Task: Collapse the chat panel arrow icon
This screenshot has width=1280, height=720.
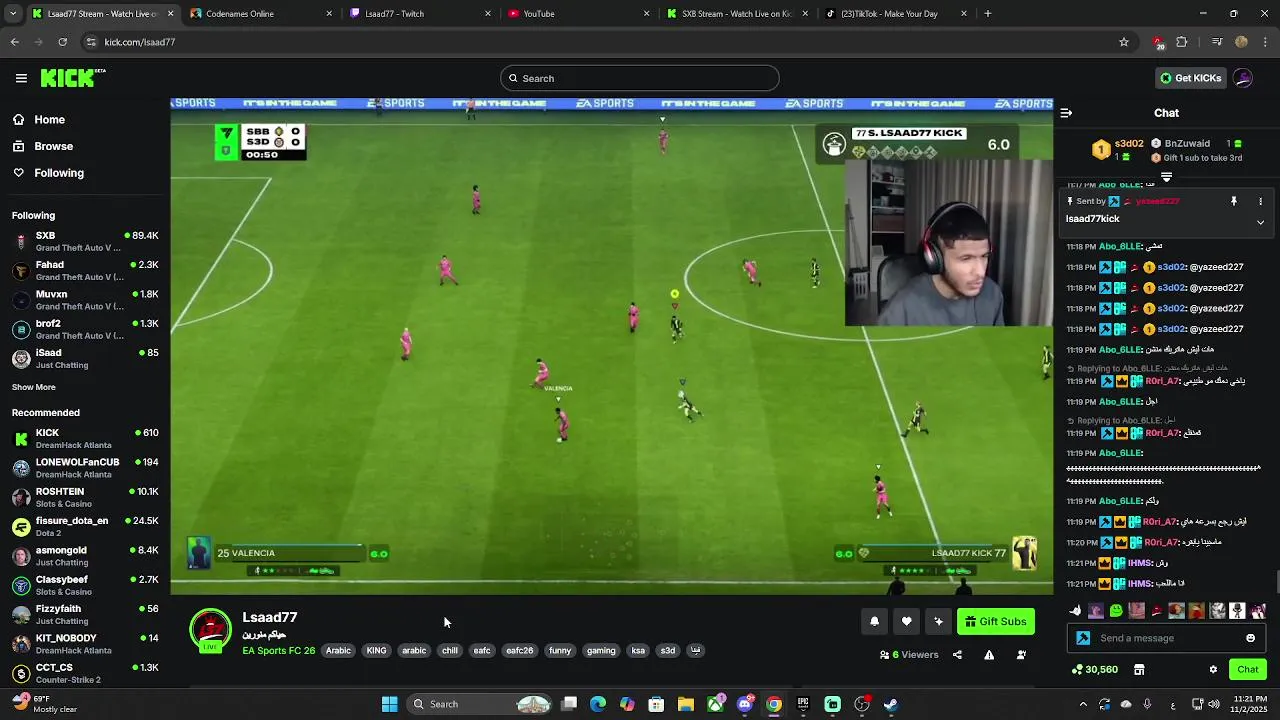Action: [x=1066, y=113]
